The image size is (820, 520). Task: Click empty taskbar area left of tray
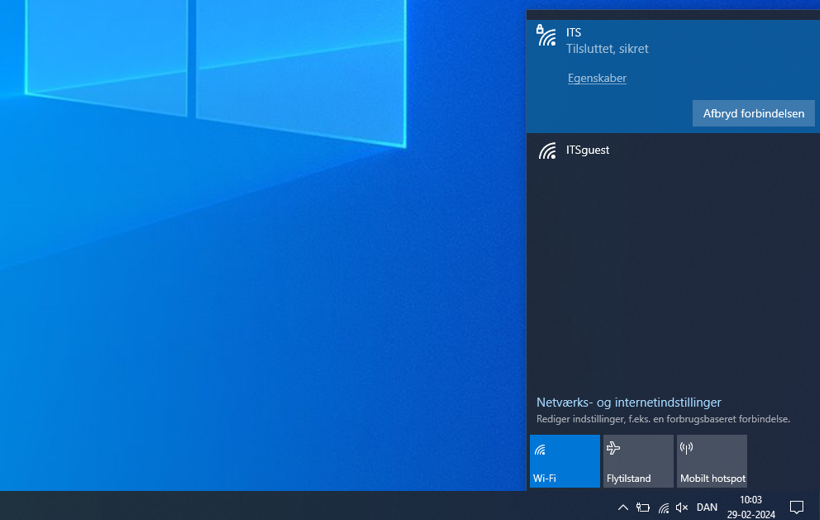(300, 506)
